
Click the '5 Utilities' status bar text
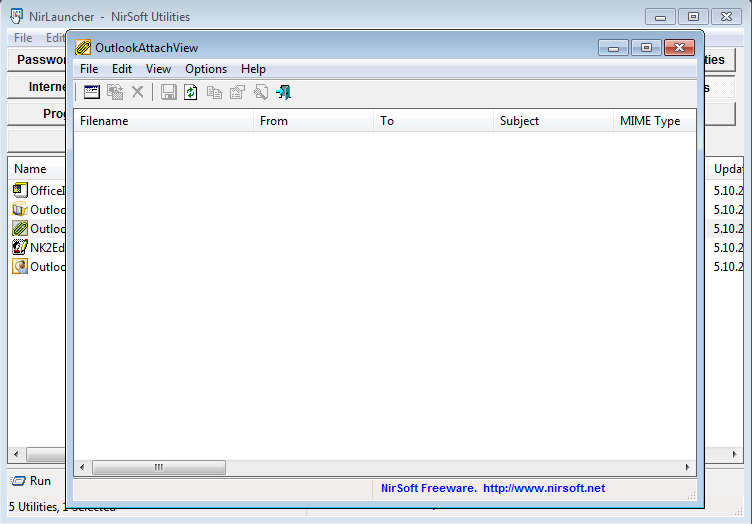point(33,507)
